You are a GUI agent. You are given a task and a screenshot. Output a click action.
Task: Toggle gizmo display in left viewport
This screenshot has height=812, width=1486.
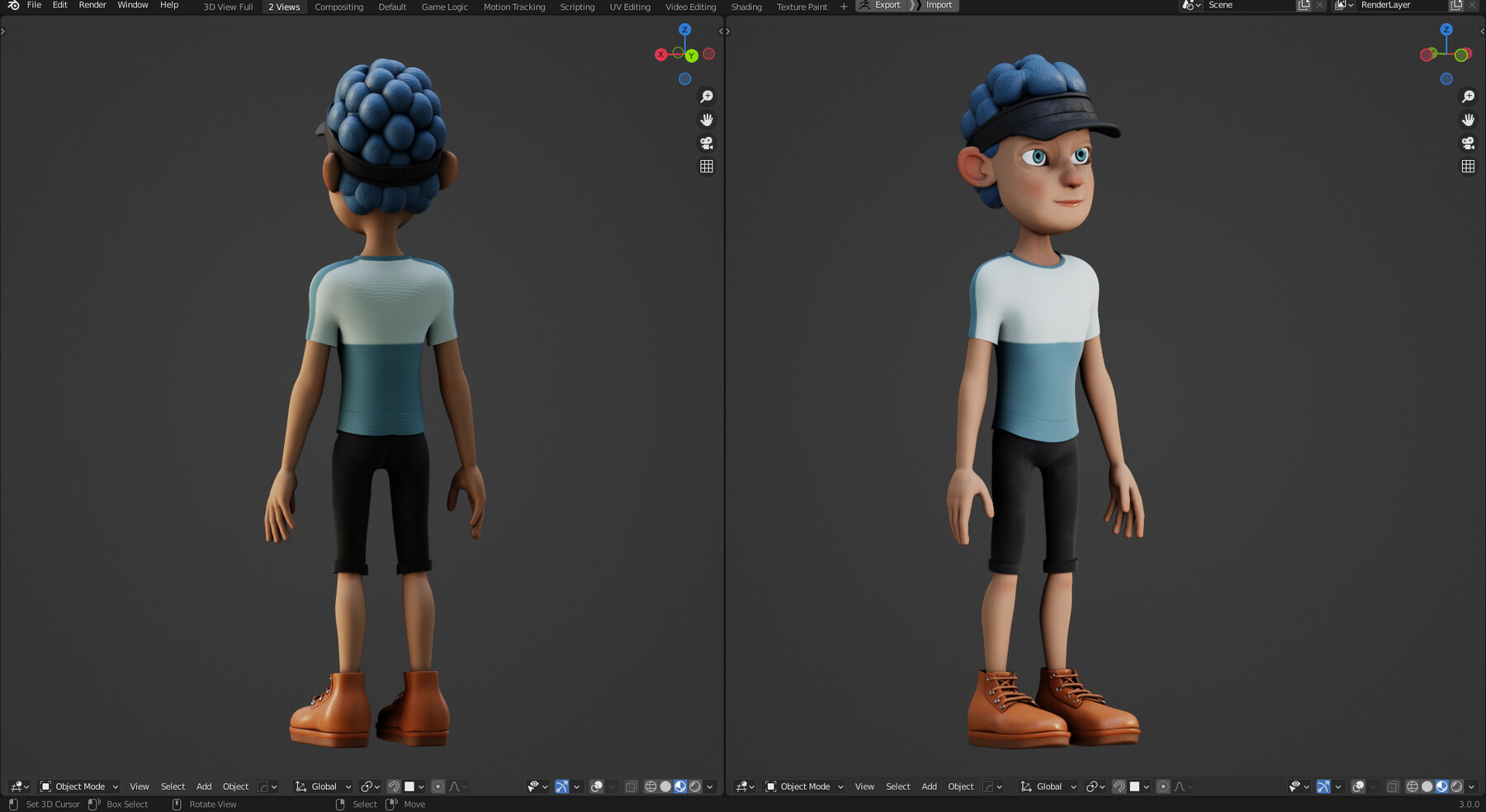pyautogui.click(x=561, y=786)
